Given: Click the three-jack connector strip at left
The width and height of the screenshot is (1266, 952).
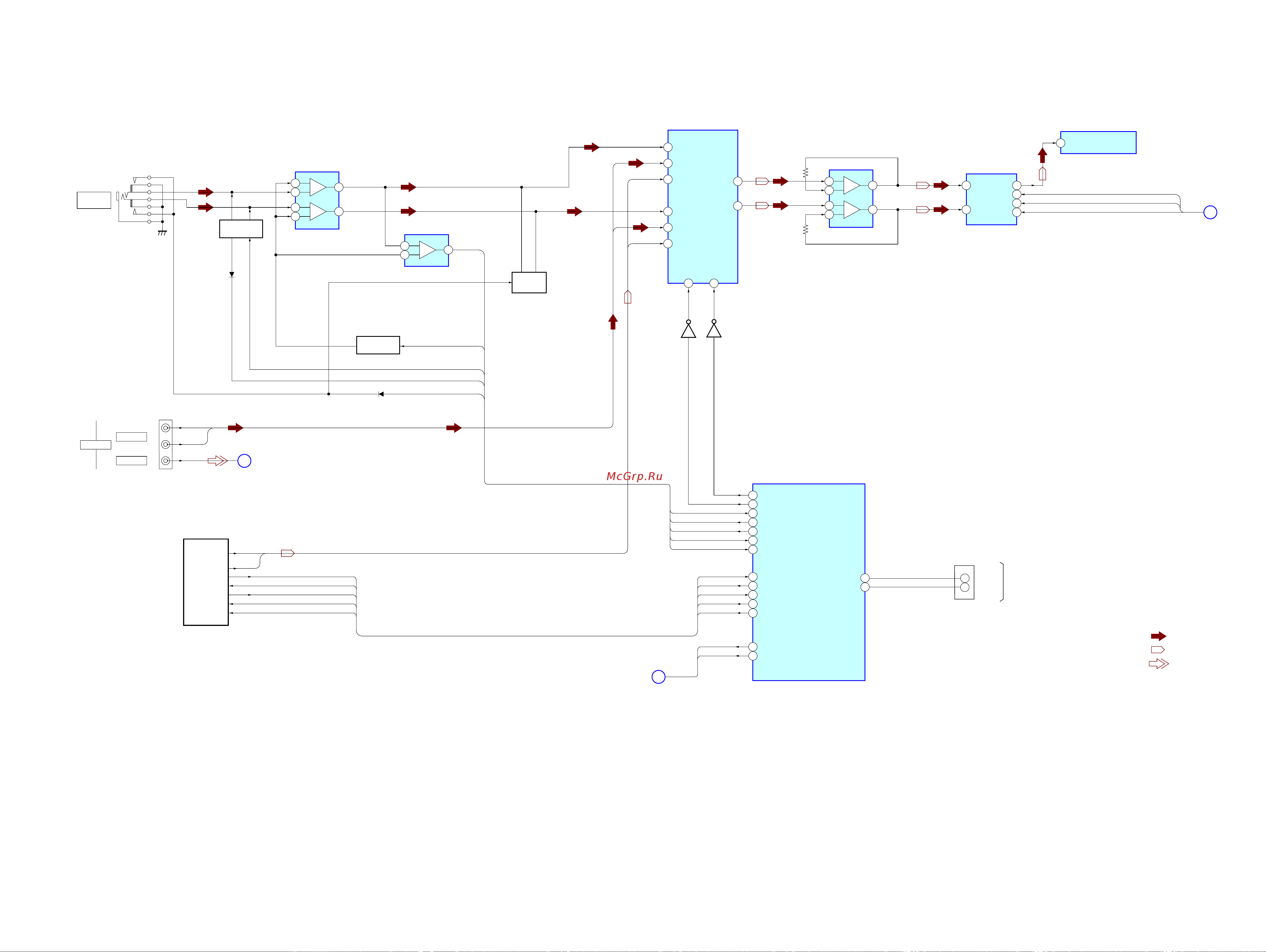Looking at the screenshot, I should (x=165, y=444).
